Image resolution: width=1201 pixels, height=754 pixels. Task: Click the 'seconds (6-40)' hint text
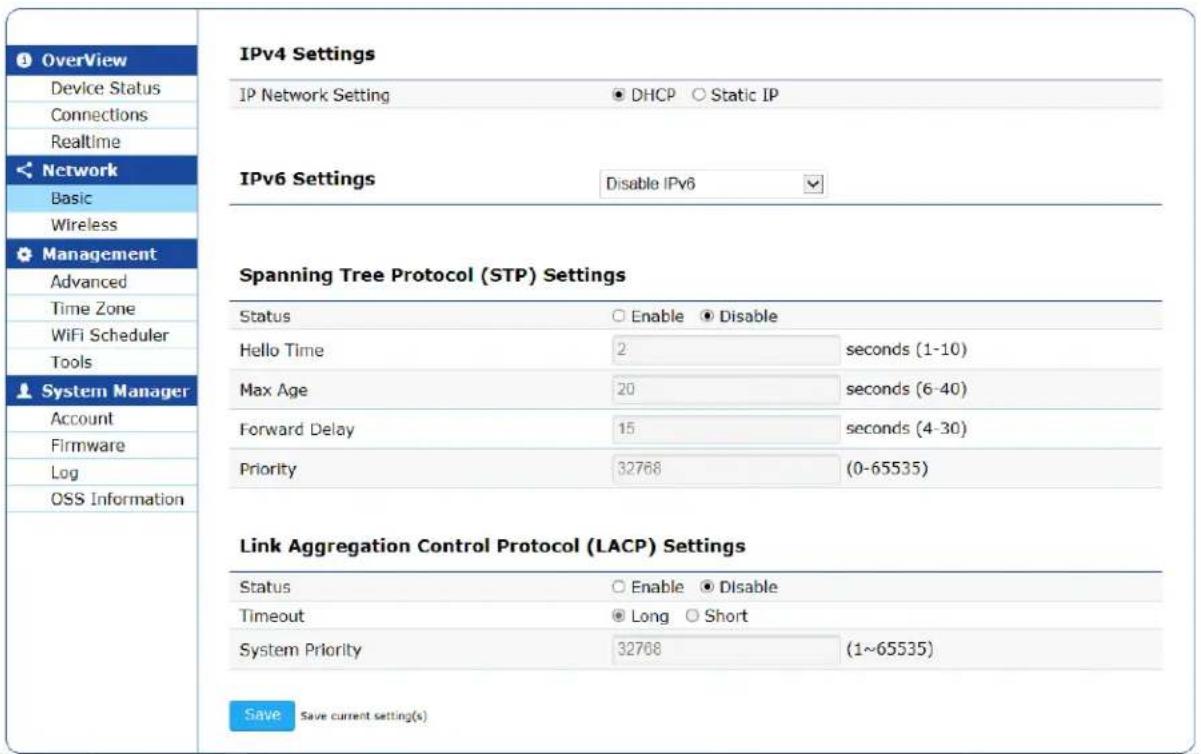click(907, 389)
